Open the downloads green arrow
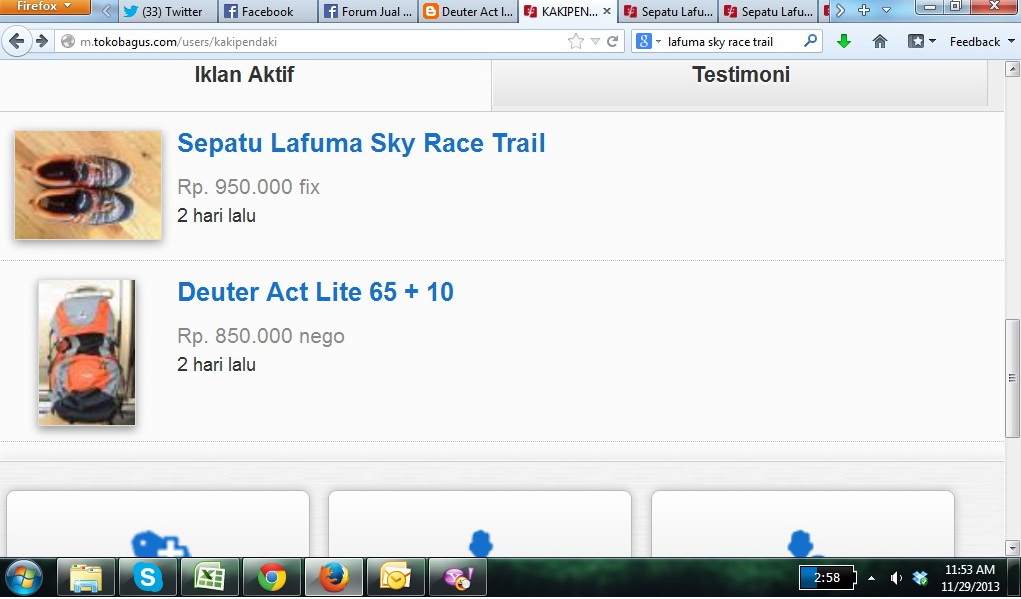 (x=844, y=42)
